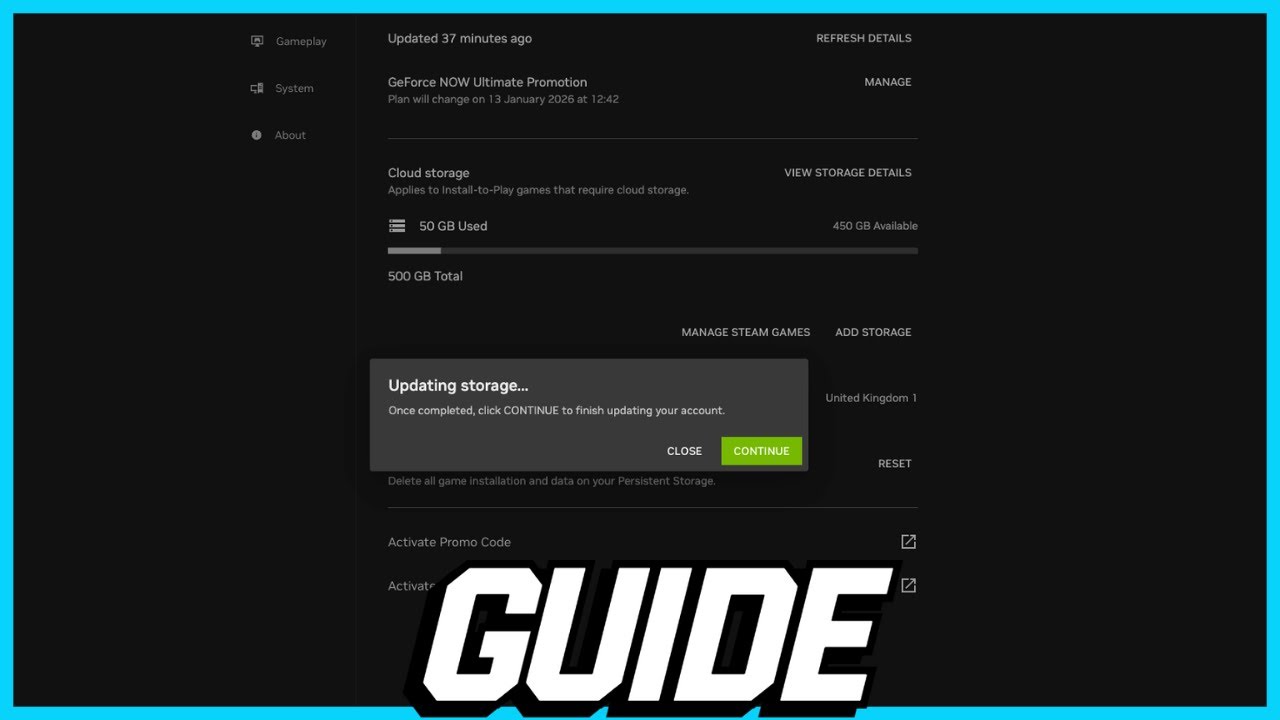Click VIEW STORAGE DETAILS
This screenshot has height=720, width=1280.
click(848, 172)
